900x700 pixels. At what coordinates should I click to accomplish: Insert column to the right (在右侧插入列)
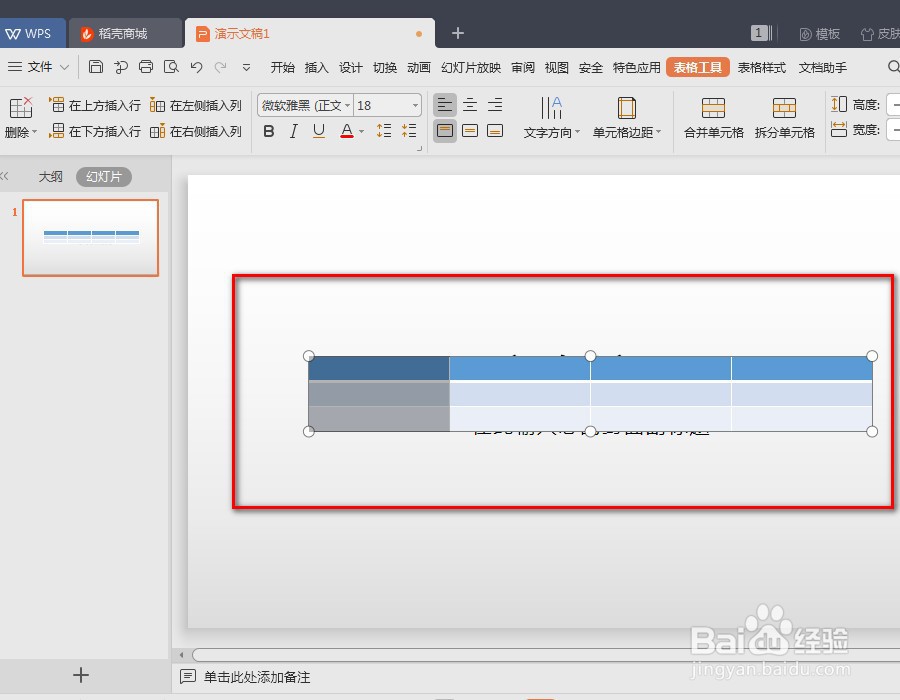(196, 131)
